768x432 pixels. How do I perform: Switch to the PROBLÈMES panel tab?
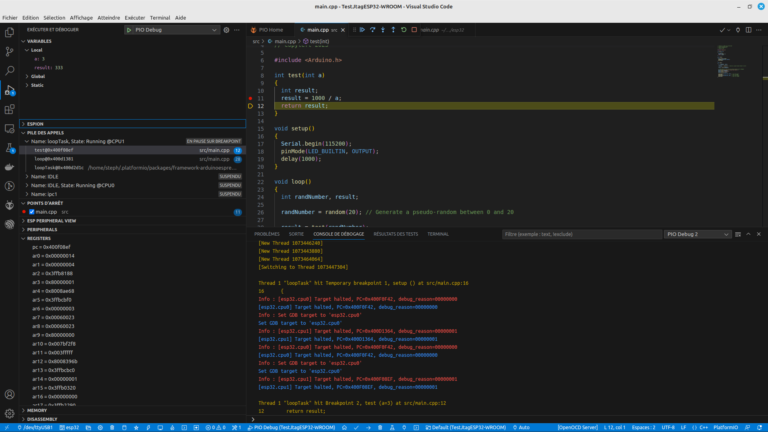[267, 234]
